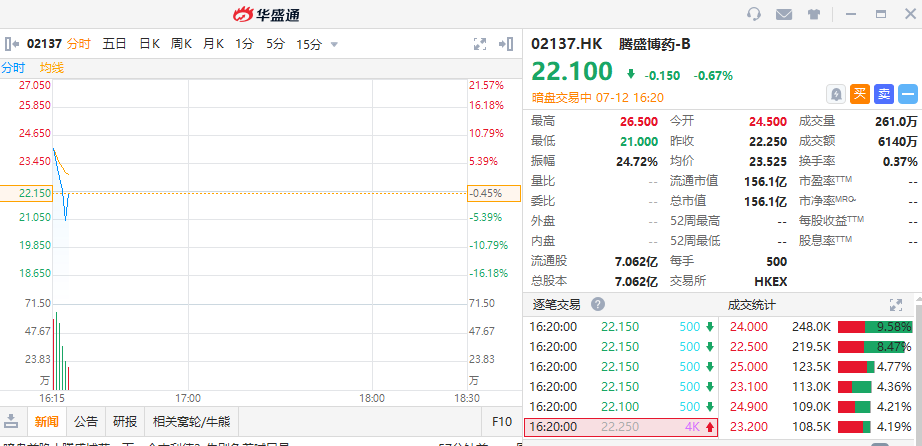Collapse left panel icon beside 02137
The image size is (922, 446).
tap(12, 44)
